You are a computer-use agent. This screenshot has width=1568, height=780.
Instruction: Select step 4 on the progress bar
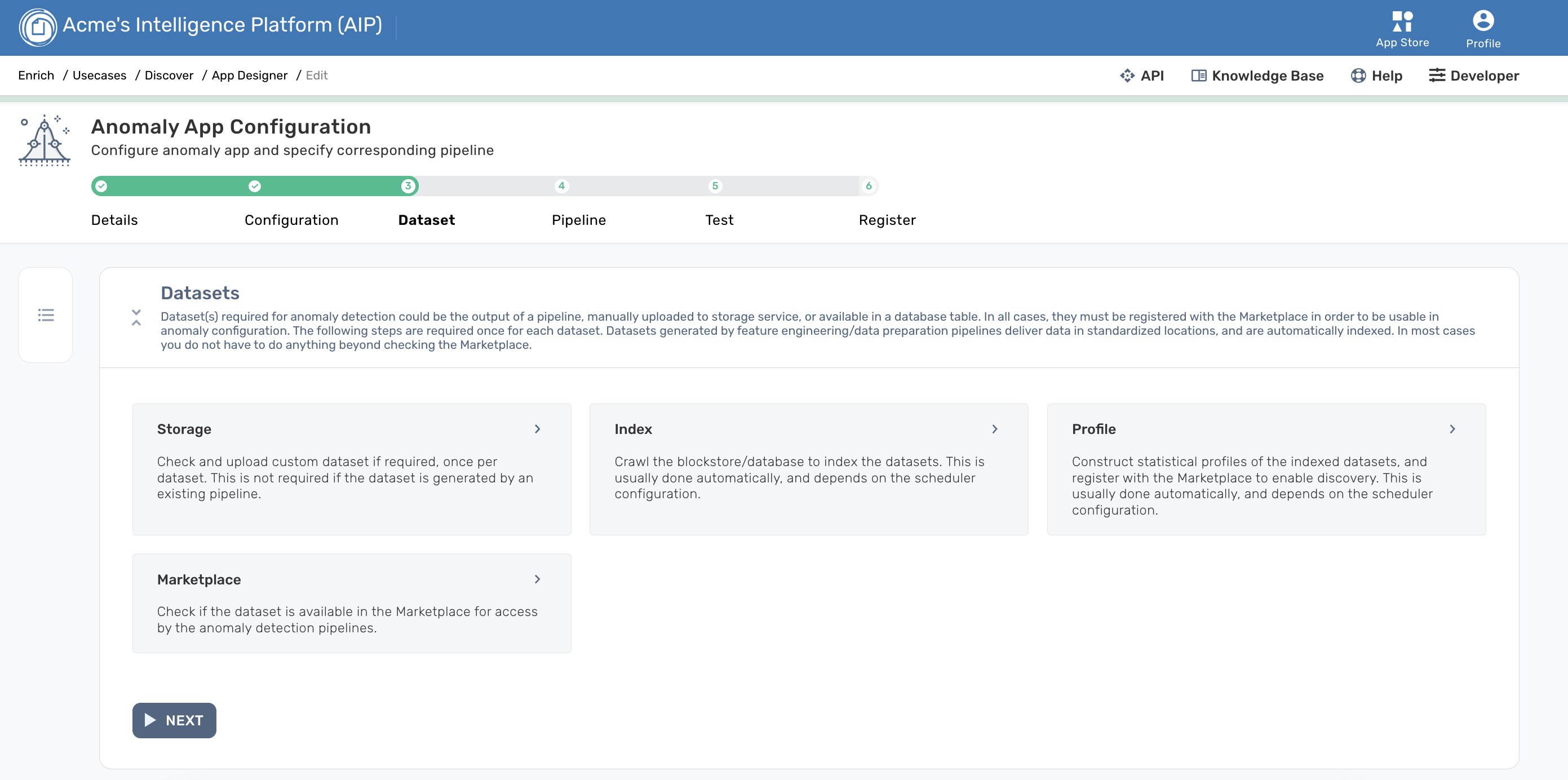(x=561, y=186)
